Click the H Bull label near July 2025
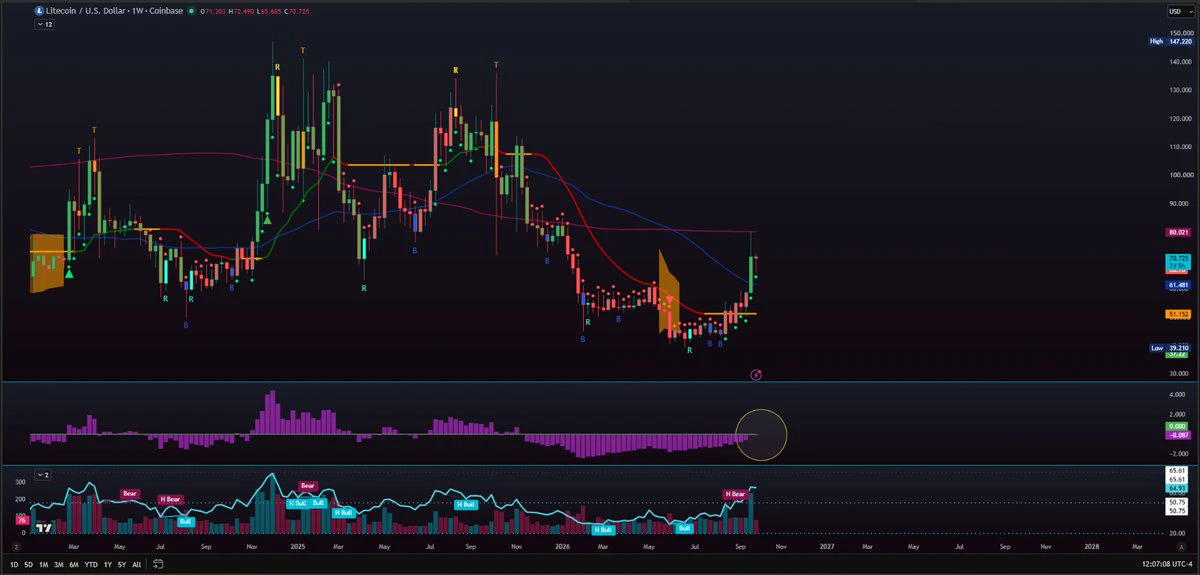The height and width of the screenshot is (575, 1200). [x=466, y=504]
